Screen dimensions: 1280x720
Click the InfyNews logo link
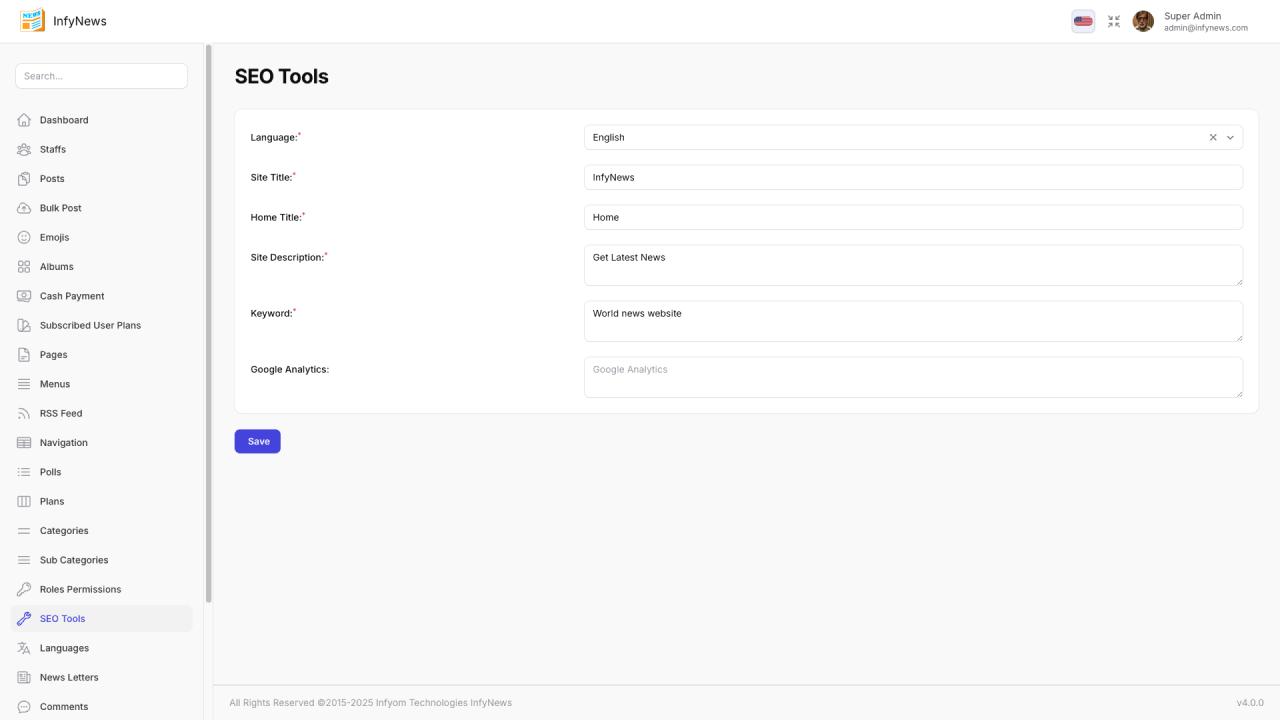click(x=63, y=21)
